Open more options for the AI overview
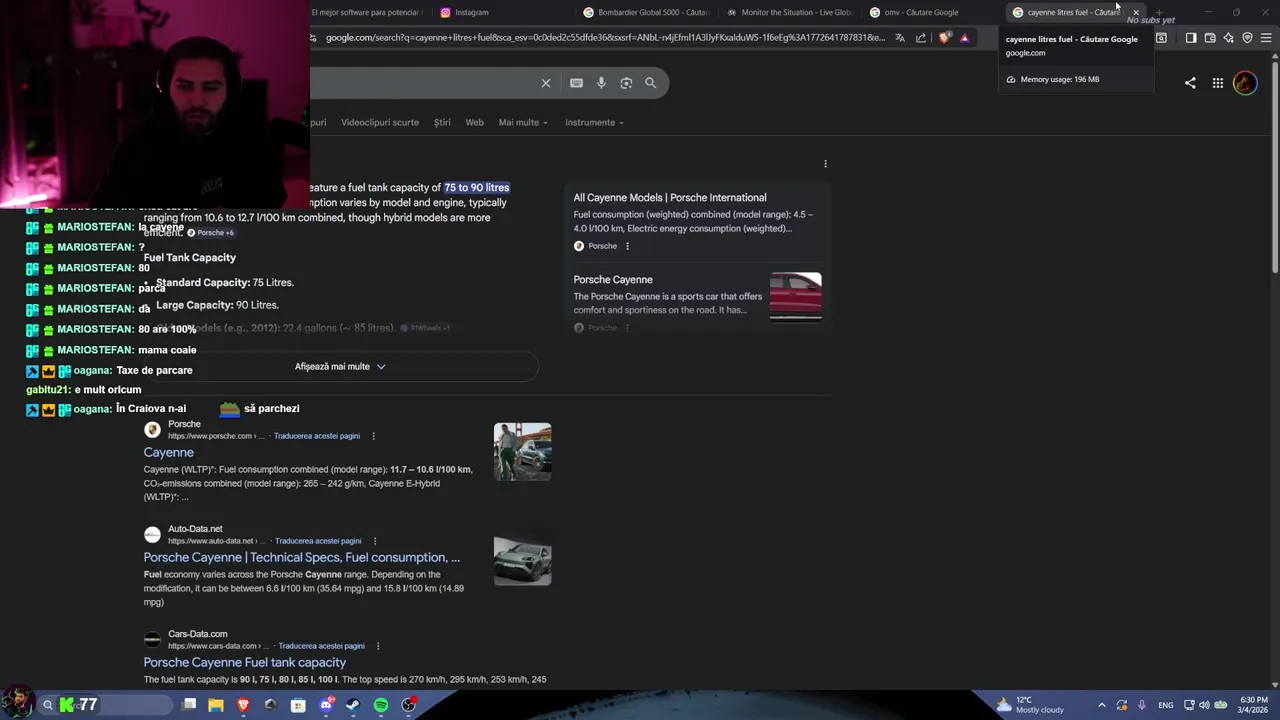Viewport: 1280px width, 720px height. 825,164
